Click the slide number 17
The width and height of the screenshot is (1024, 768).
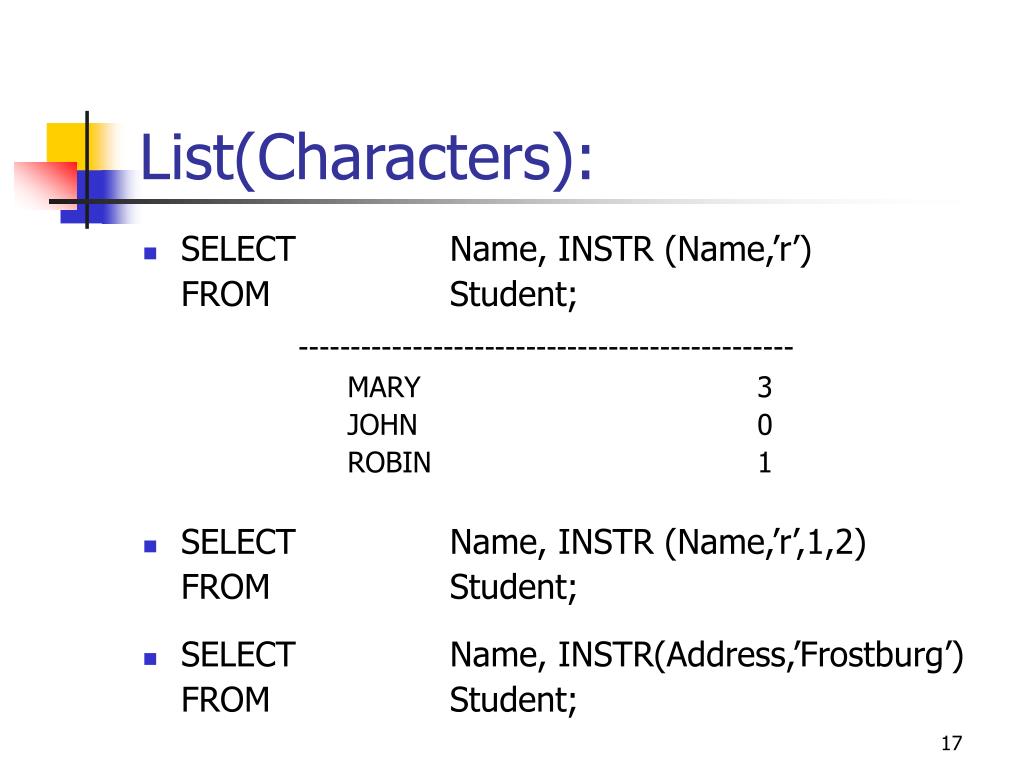[x=952, y=743]
